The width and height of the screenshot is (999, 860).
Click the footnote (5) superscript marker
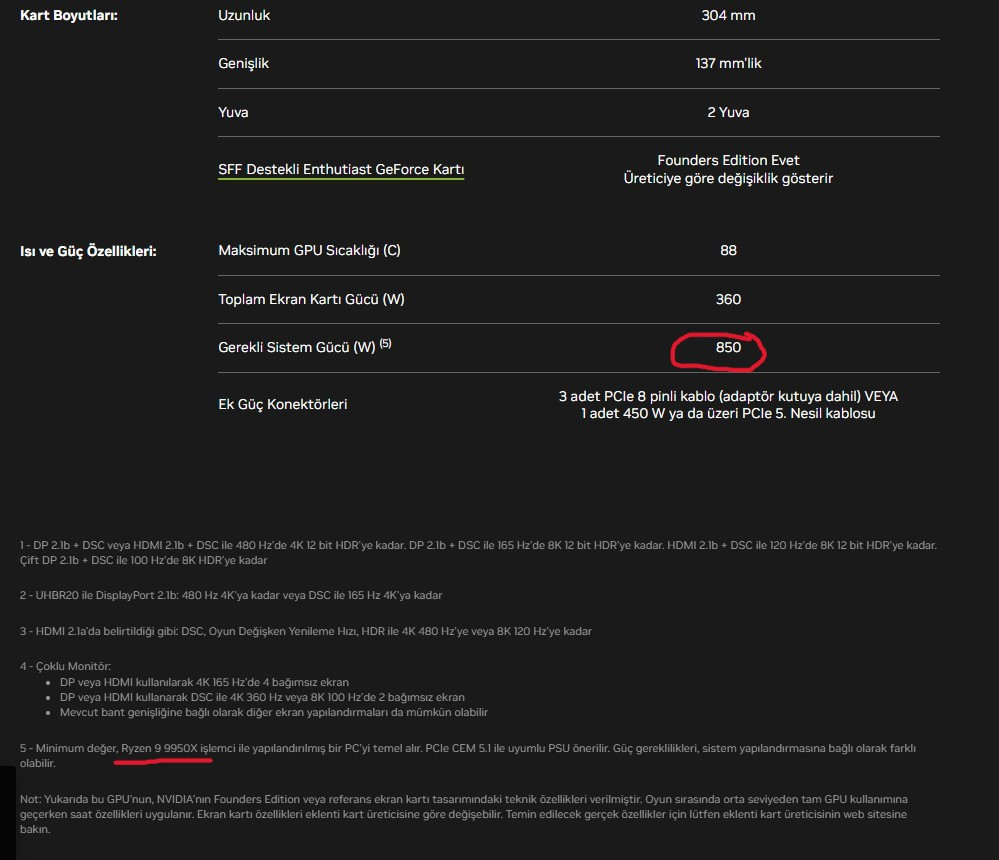385,343
